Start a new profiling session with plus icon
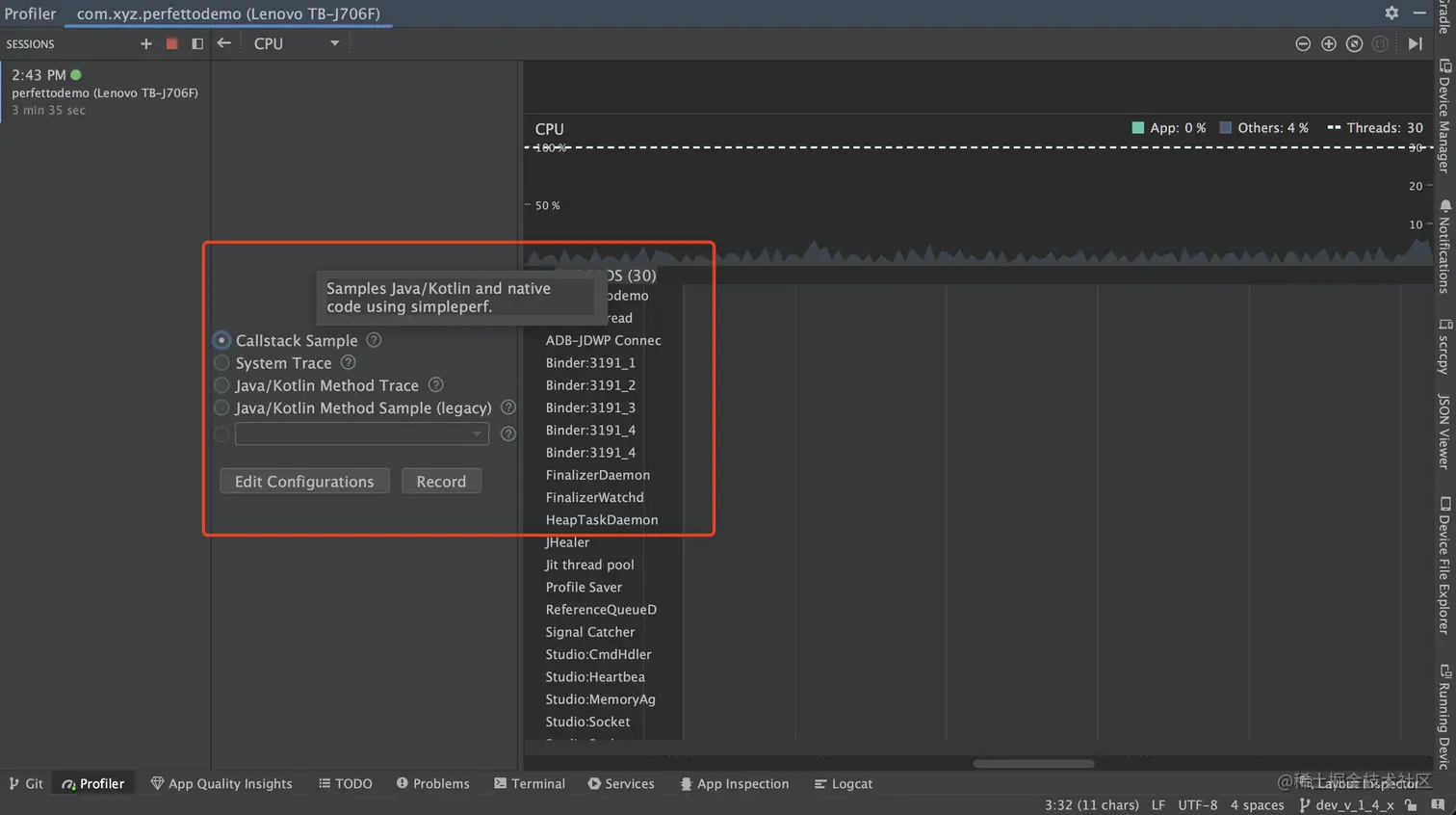This screenshot has height=815, width=1456. [146, 43]
